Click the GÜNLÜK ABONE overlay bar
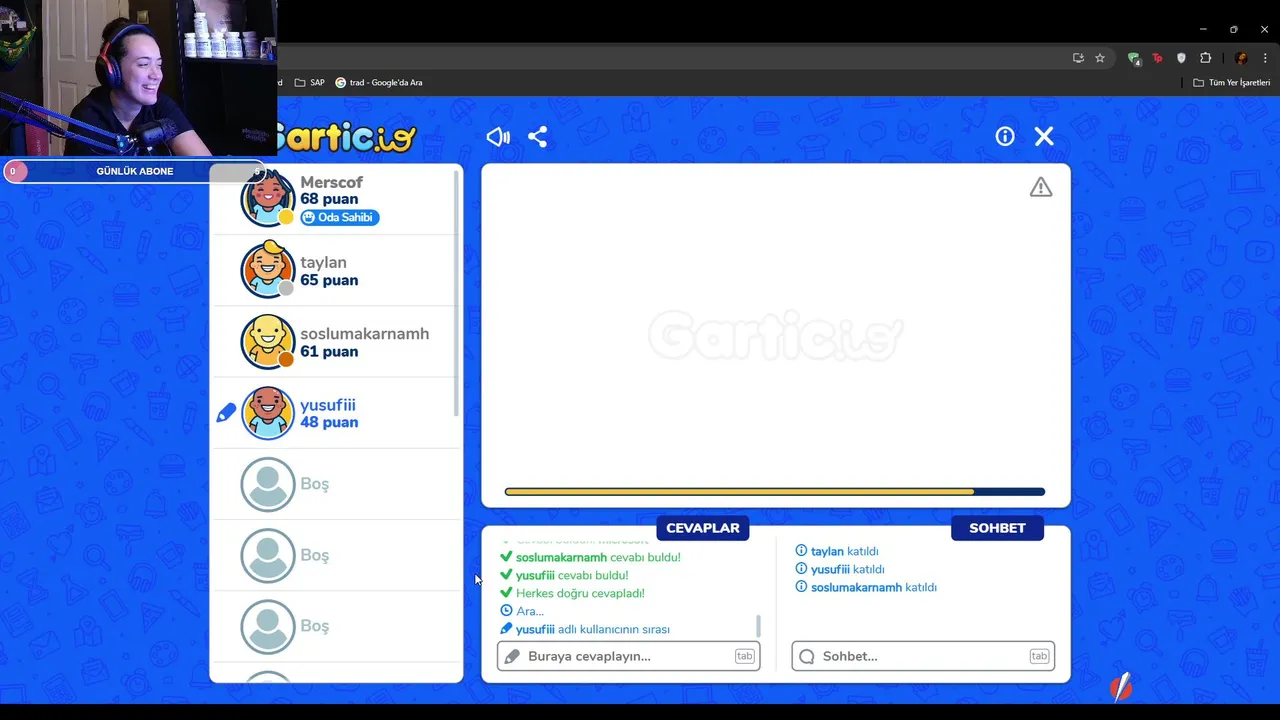Image resolution: width=1280 pixels, height=720 pixels. click(135, 171)
